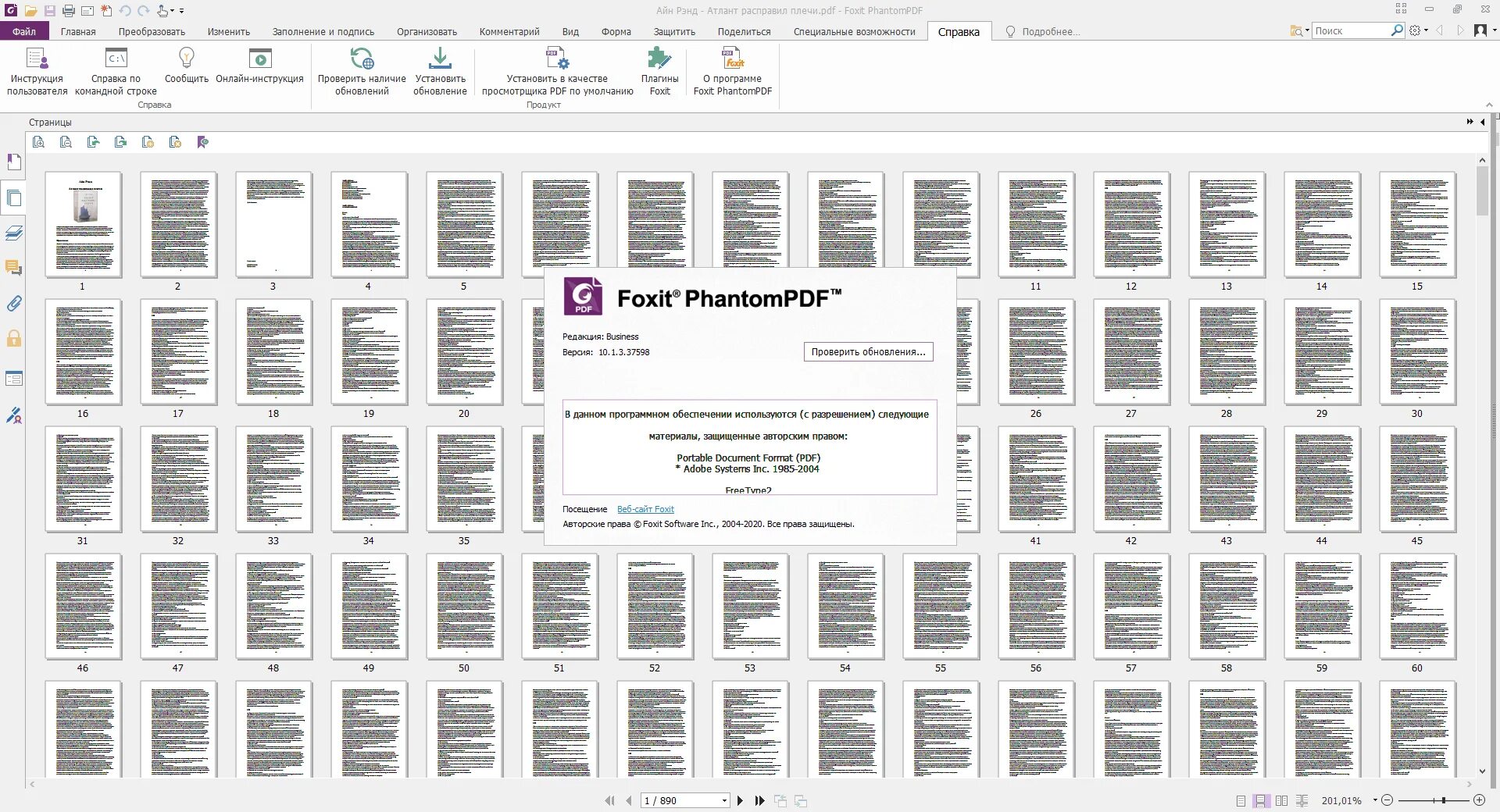Open the Security lock sidebar panel
1500x812 pixels.
pyautogui.click(x=14, y=339)
